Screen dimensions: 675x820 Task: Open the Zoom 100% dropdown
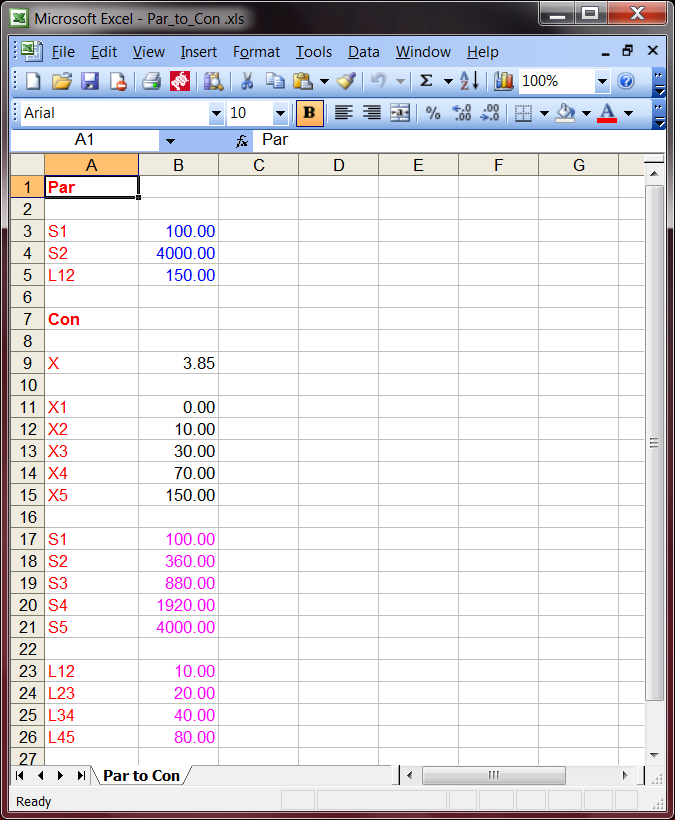point(602,81)
